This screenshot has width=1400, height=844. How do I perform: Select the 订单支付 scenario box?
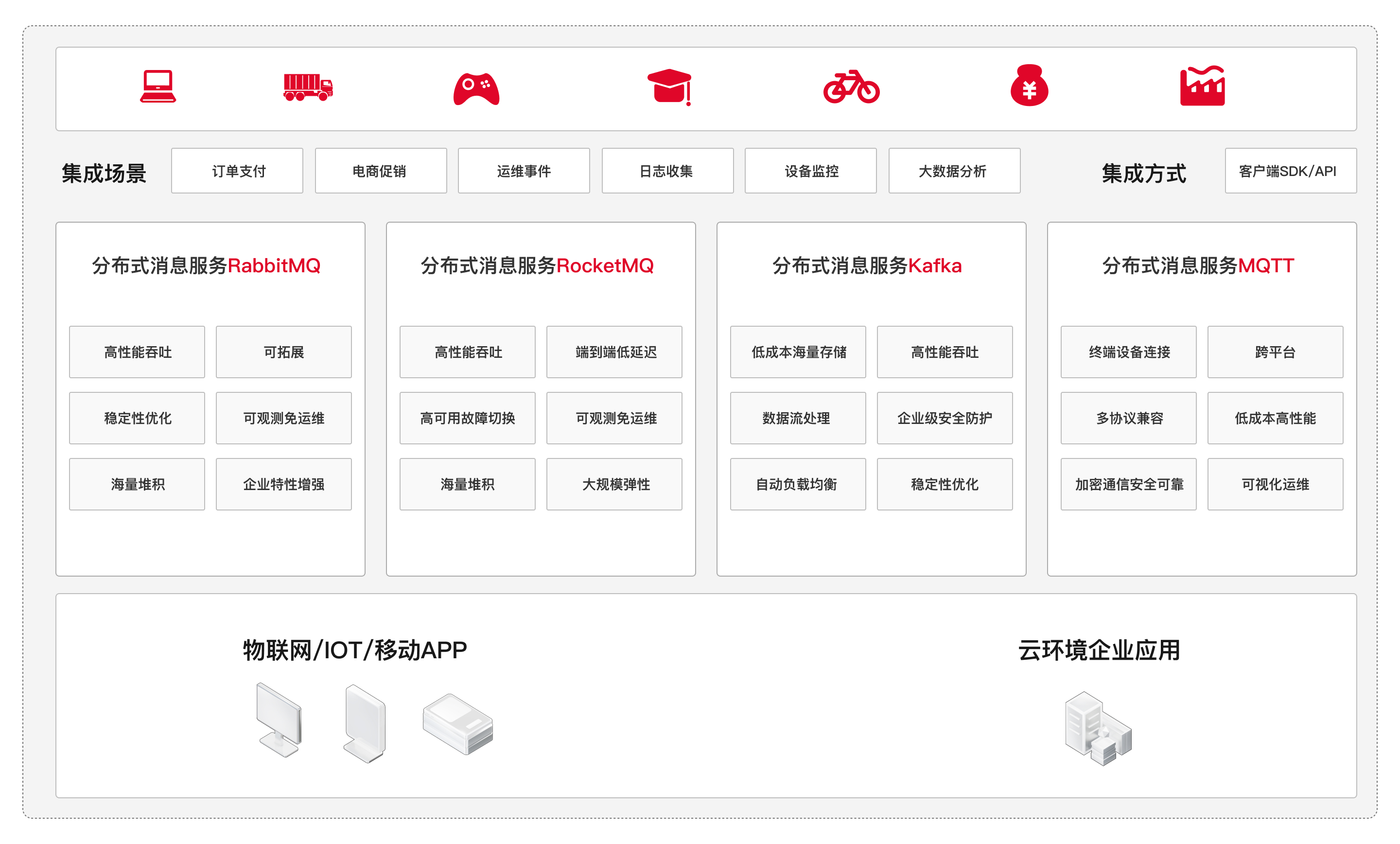[x=237, y=171]
